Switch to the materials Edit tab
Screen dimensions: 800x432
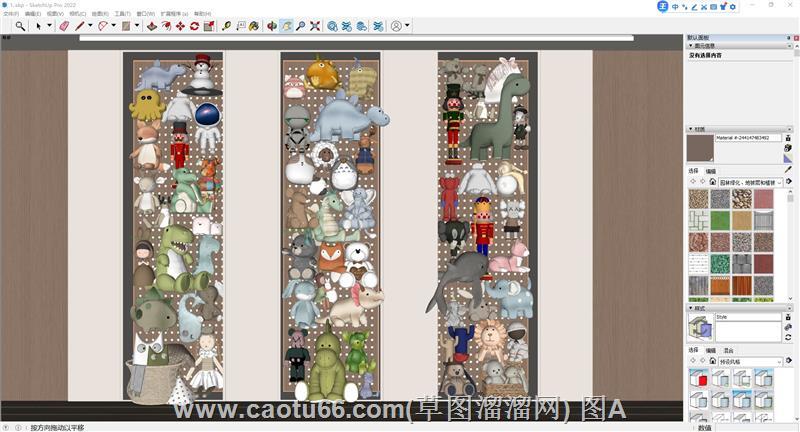coord(711,171)
